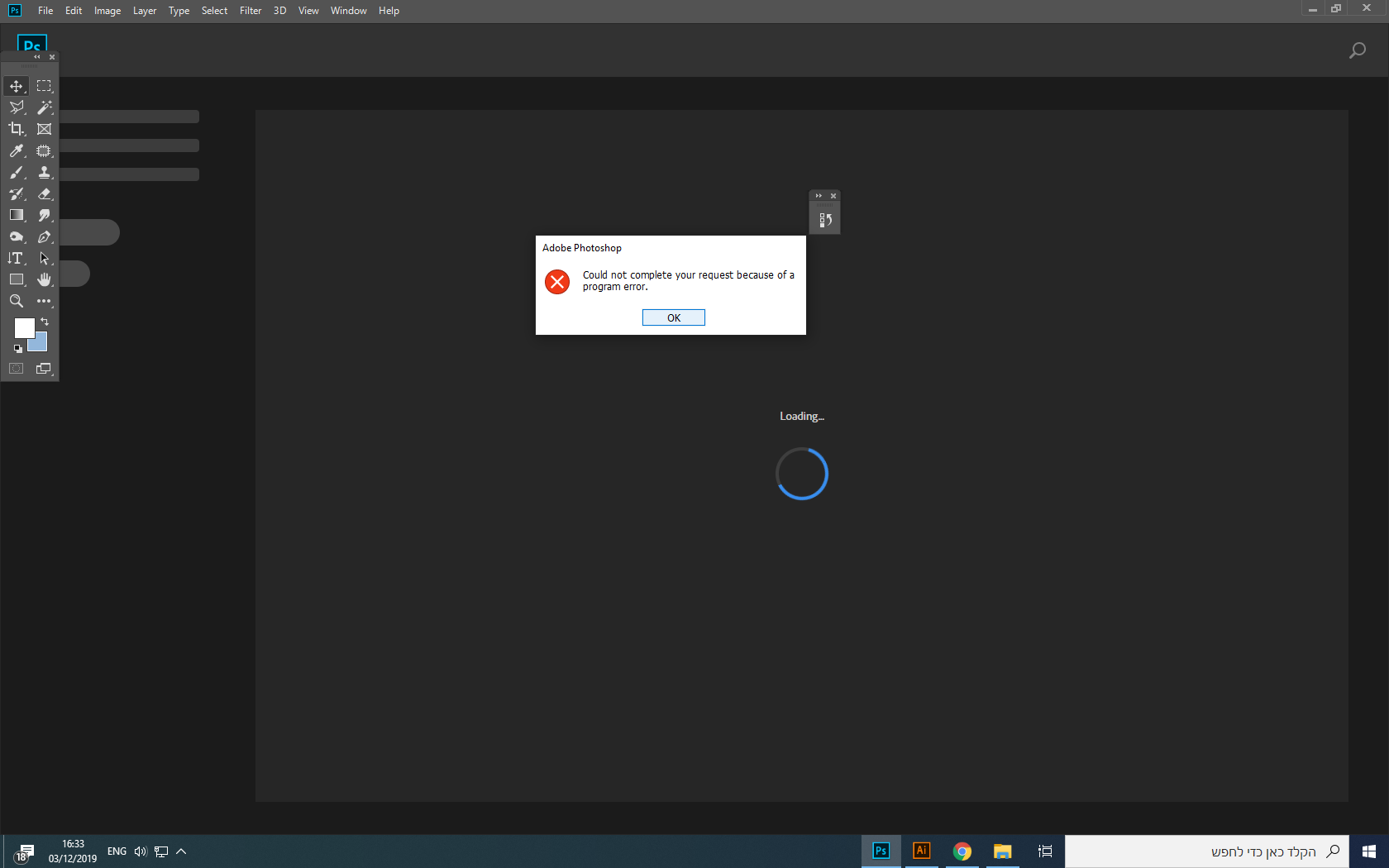Select the Vertical Type tool
The width and height of the screenshot is (1389, 868).
16,258
